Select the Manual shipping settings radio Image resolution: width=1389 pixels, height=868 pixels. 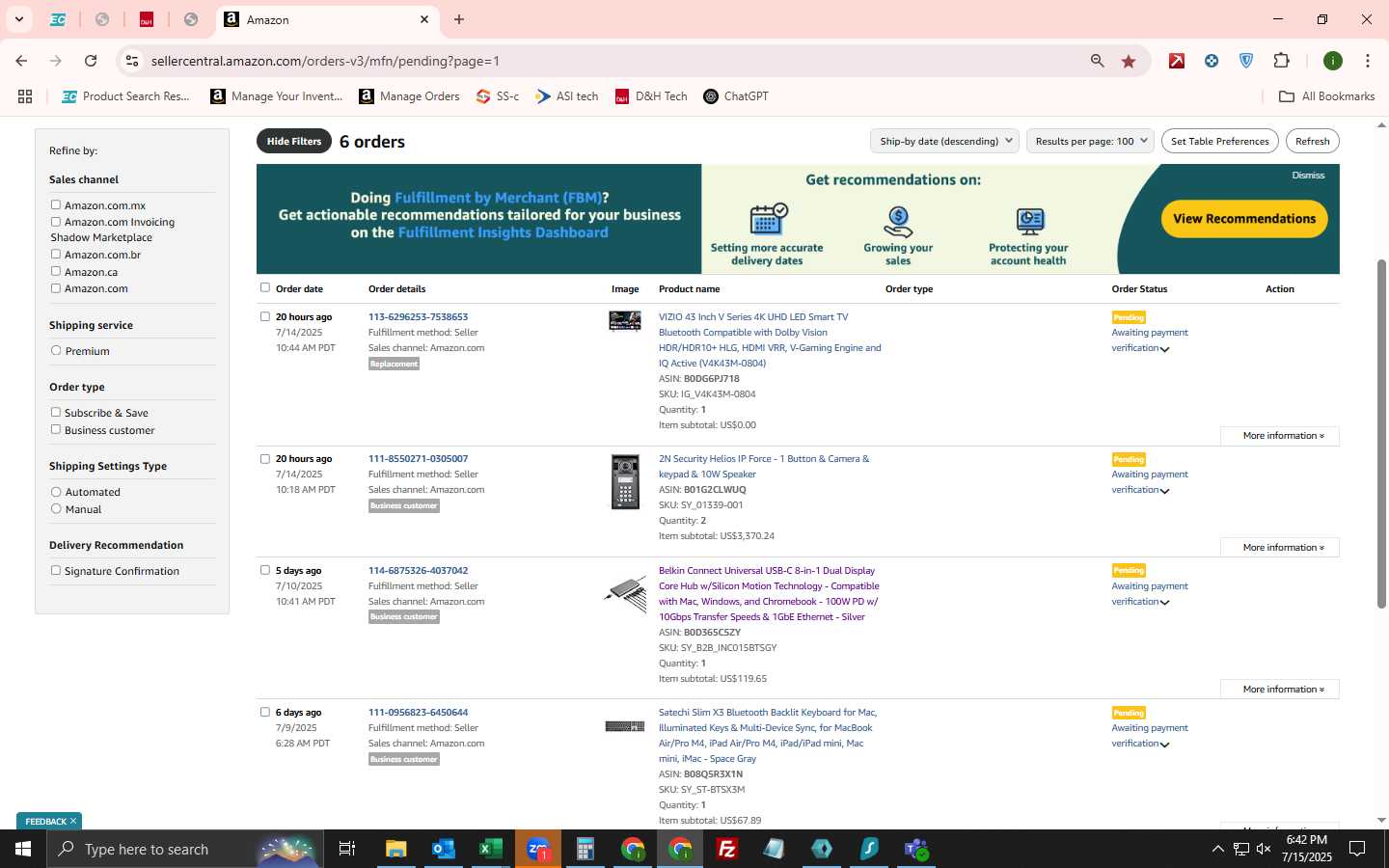[56, 508]
